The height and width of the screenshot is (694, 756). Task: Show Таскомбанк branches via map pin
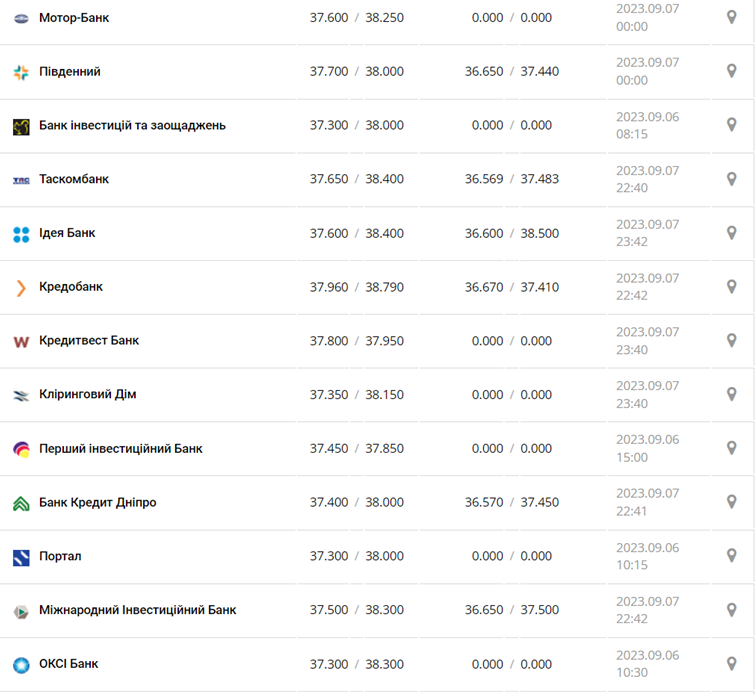pos(731,179)
